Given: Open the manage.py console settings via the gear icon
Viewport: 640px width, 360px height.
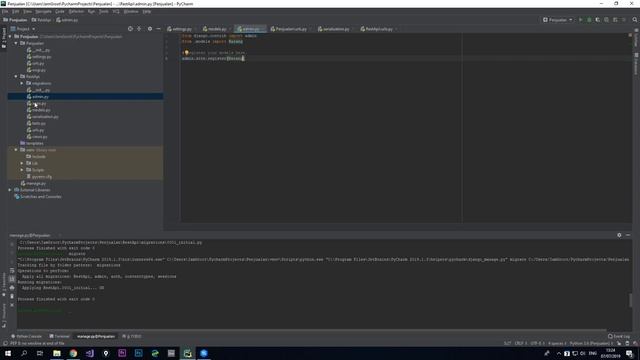Looking at the screenshot, I should pyautogui.click(x=619, y=235).
